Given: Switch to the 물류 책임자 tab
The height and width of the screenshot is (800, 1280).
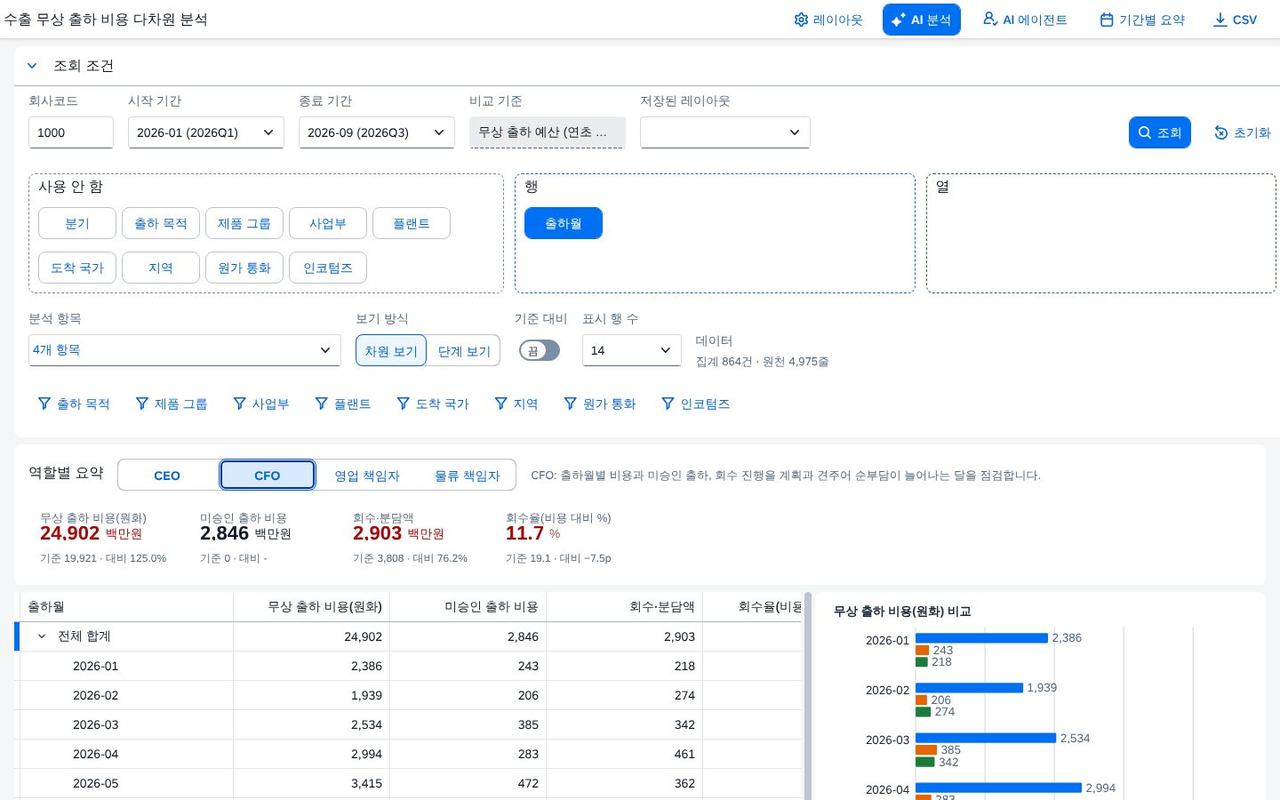Looking at the screenshot, I should point(467,475).
